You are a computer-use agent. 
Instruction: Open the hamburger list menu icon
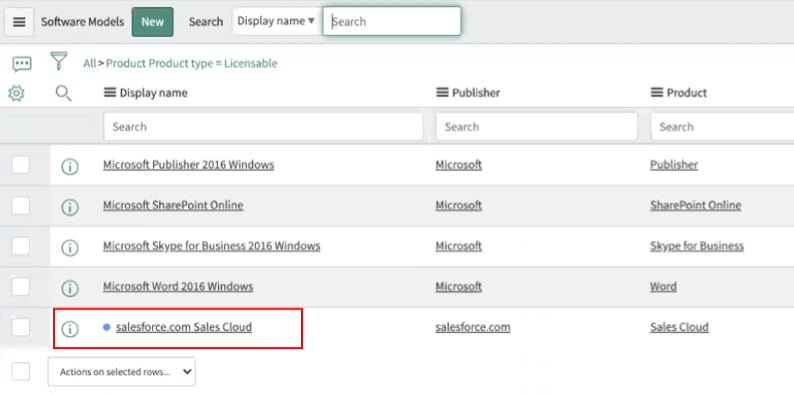tap(19, 22)
